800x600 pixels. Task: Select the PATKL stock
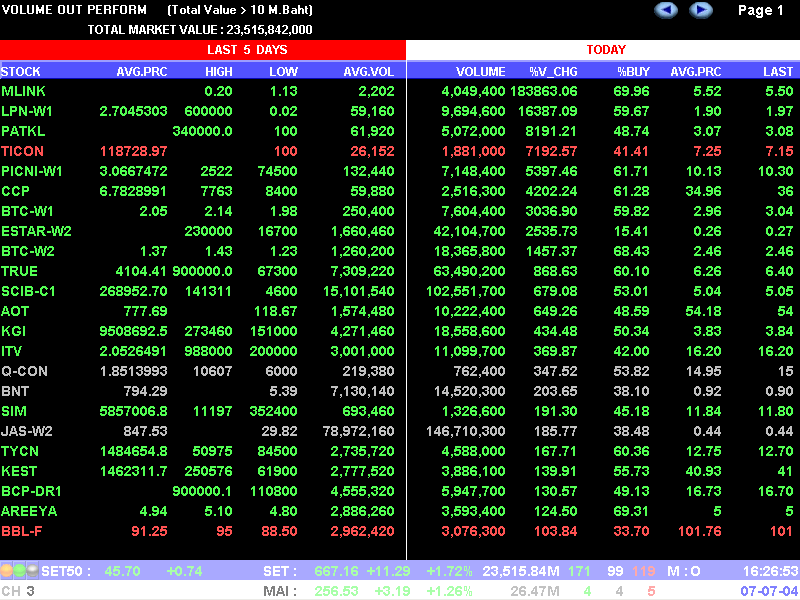pos(23,131)
